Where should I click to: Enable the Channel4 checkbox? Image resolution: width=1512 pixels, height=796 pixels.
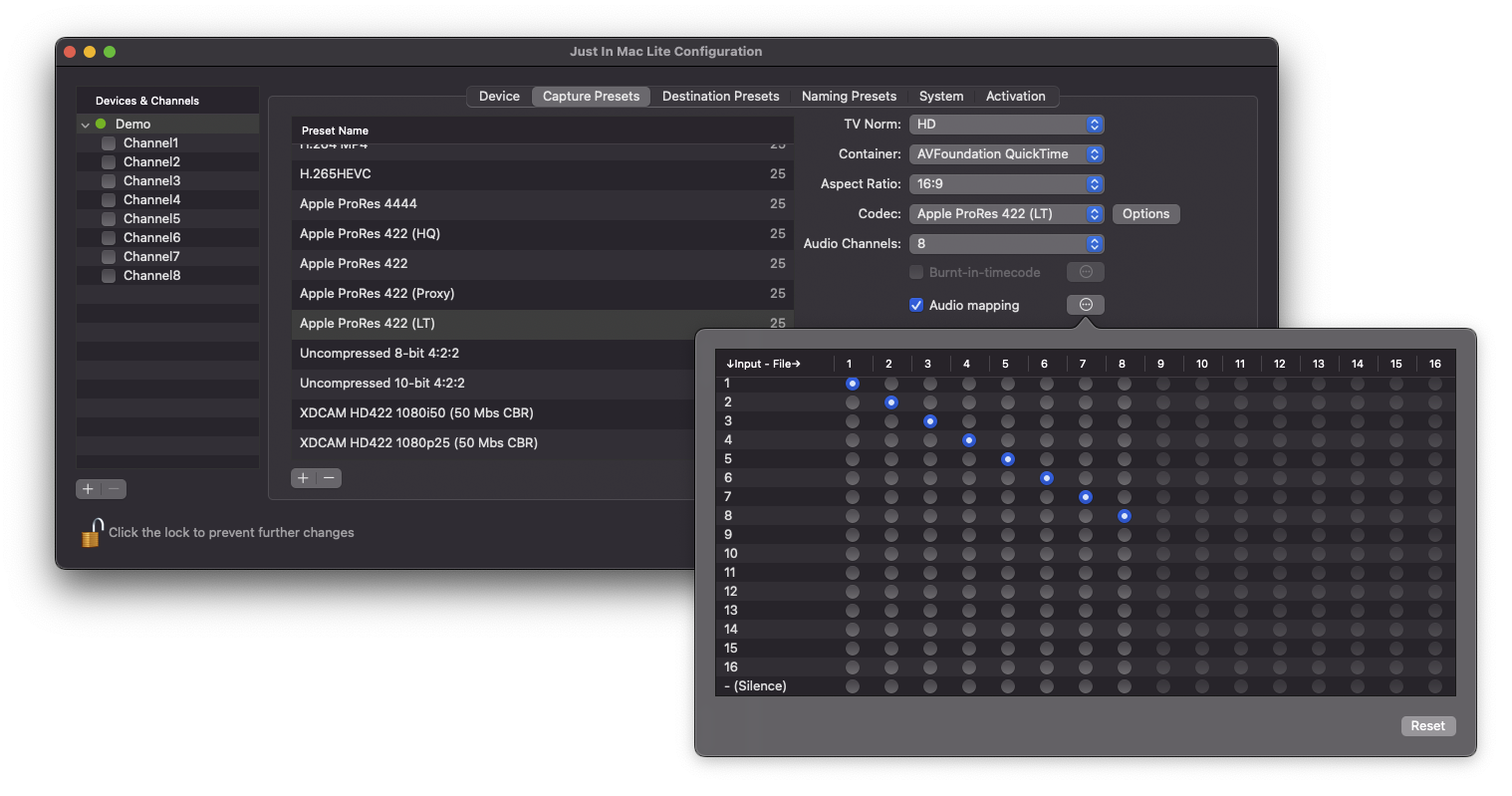click(x=109, y=200)
